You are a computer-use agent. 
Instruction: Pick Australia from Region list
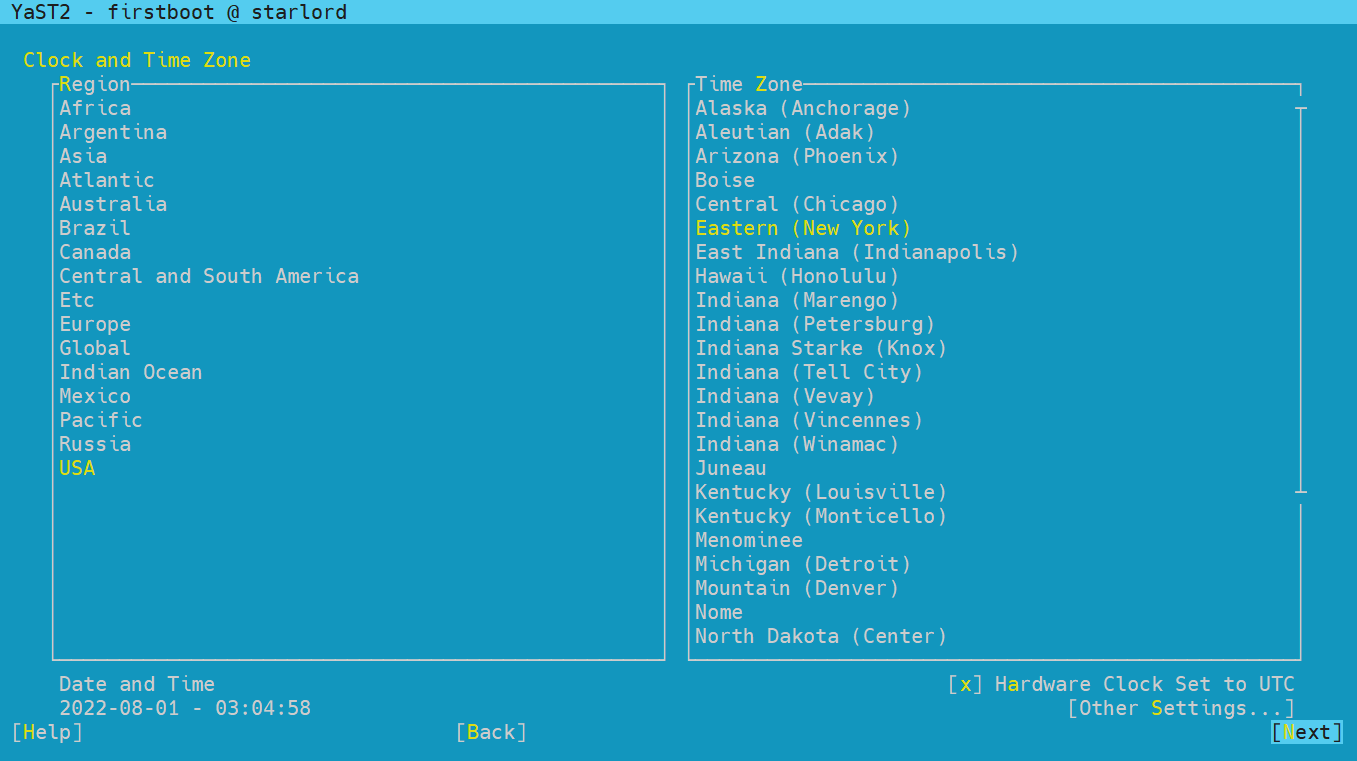point(113,204)
